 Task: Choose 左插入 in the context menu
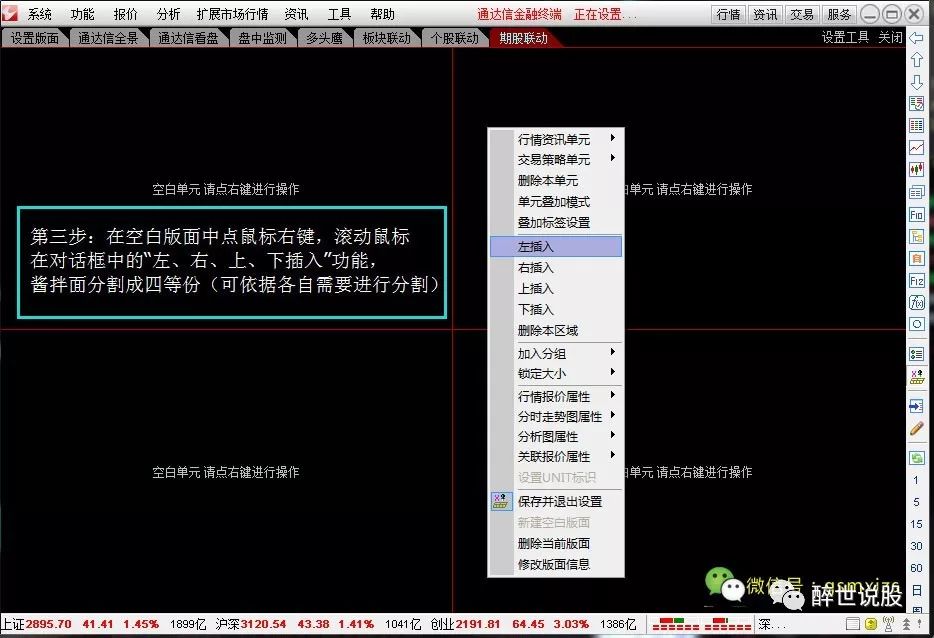click(x=556, y=246)
